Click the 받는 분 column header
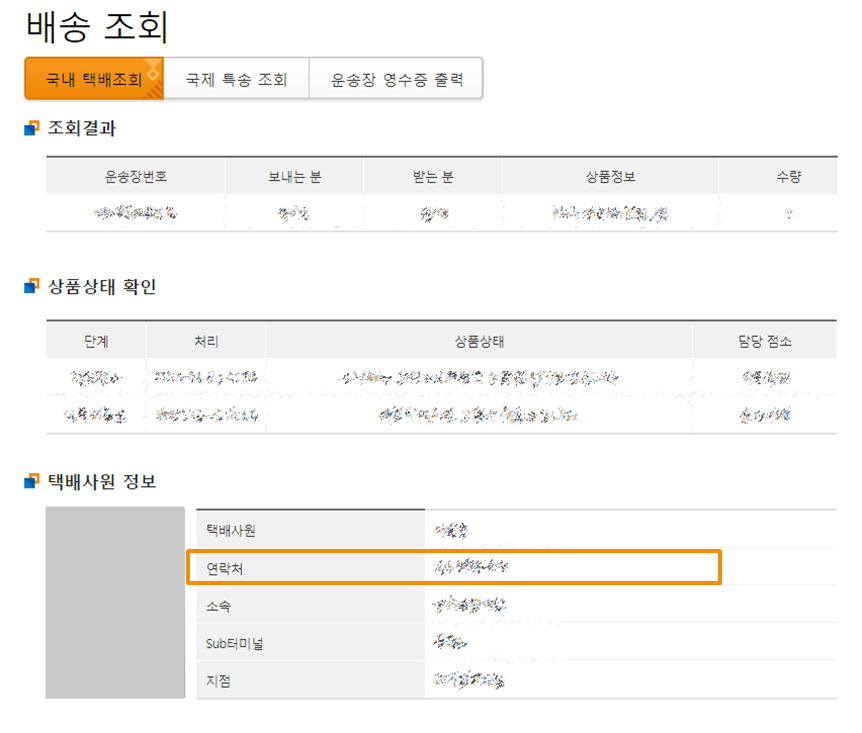The height and width of the screenshot is (733, 862). [433, 177]
